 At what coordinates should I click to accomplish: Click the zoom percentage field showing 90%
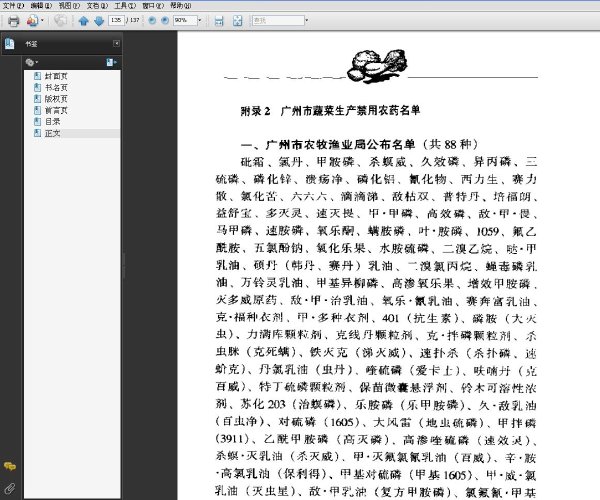click(185, 20)
